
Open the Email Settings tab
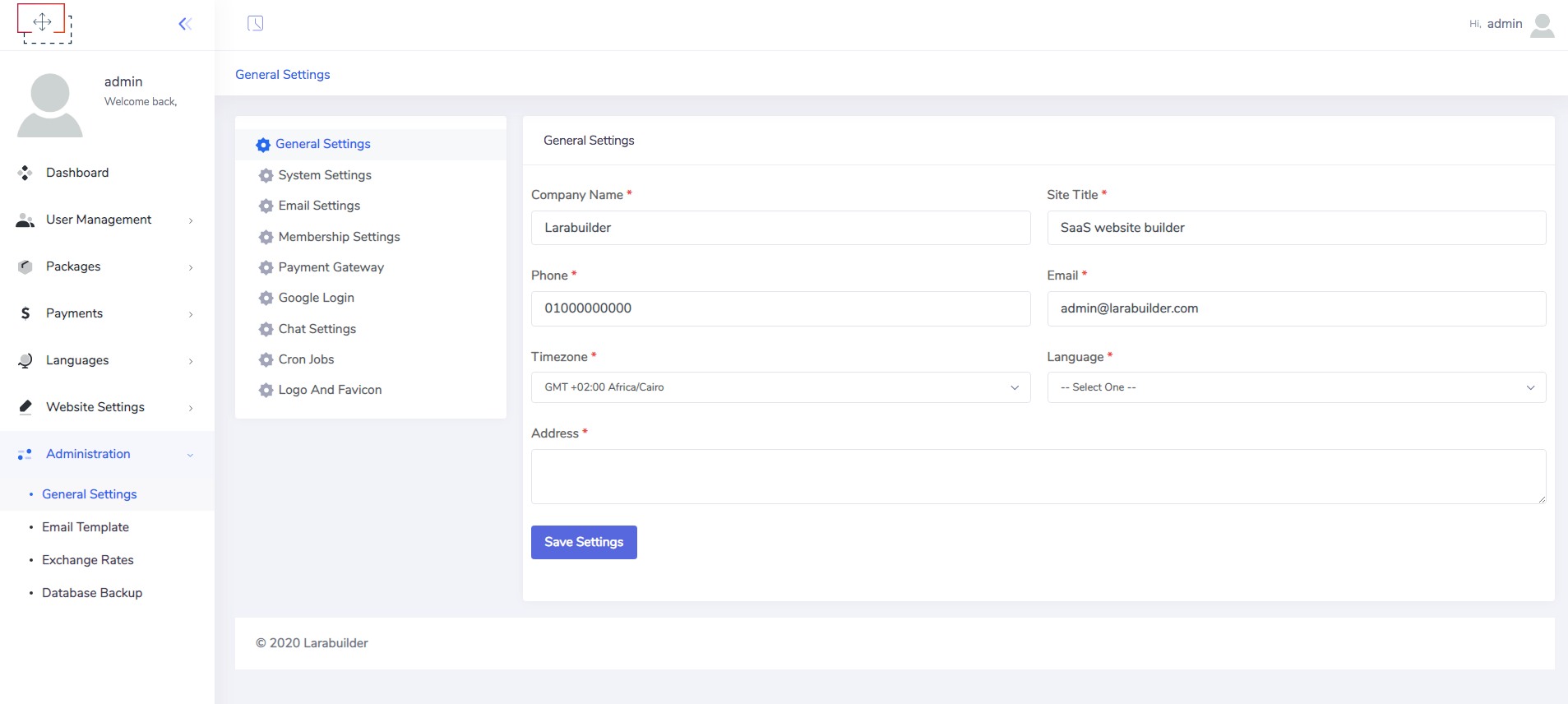coord(319,206)
